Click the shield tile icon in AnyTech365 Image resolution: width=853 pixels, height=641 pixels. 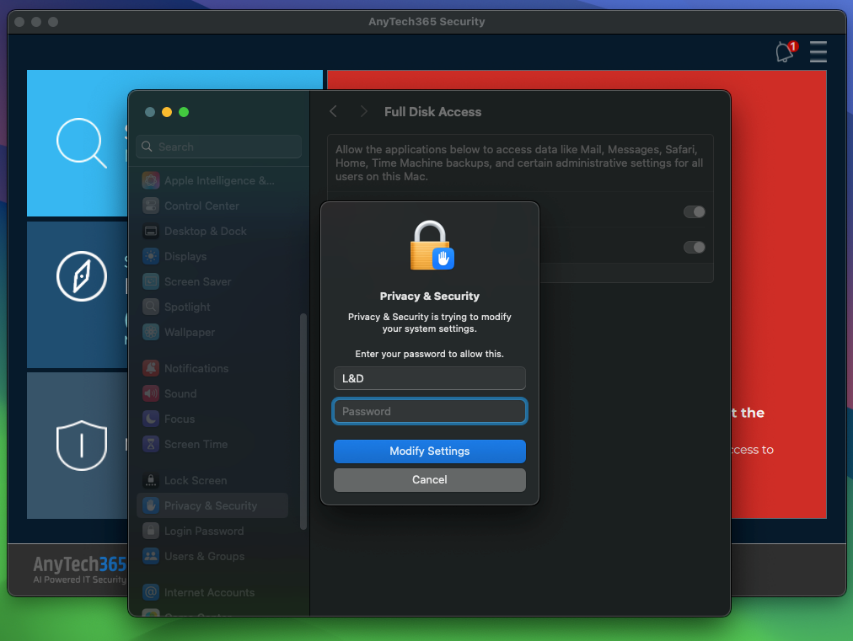tap(82, 445)
